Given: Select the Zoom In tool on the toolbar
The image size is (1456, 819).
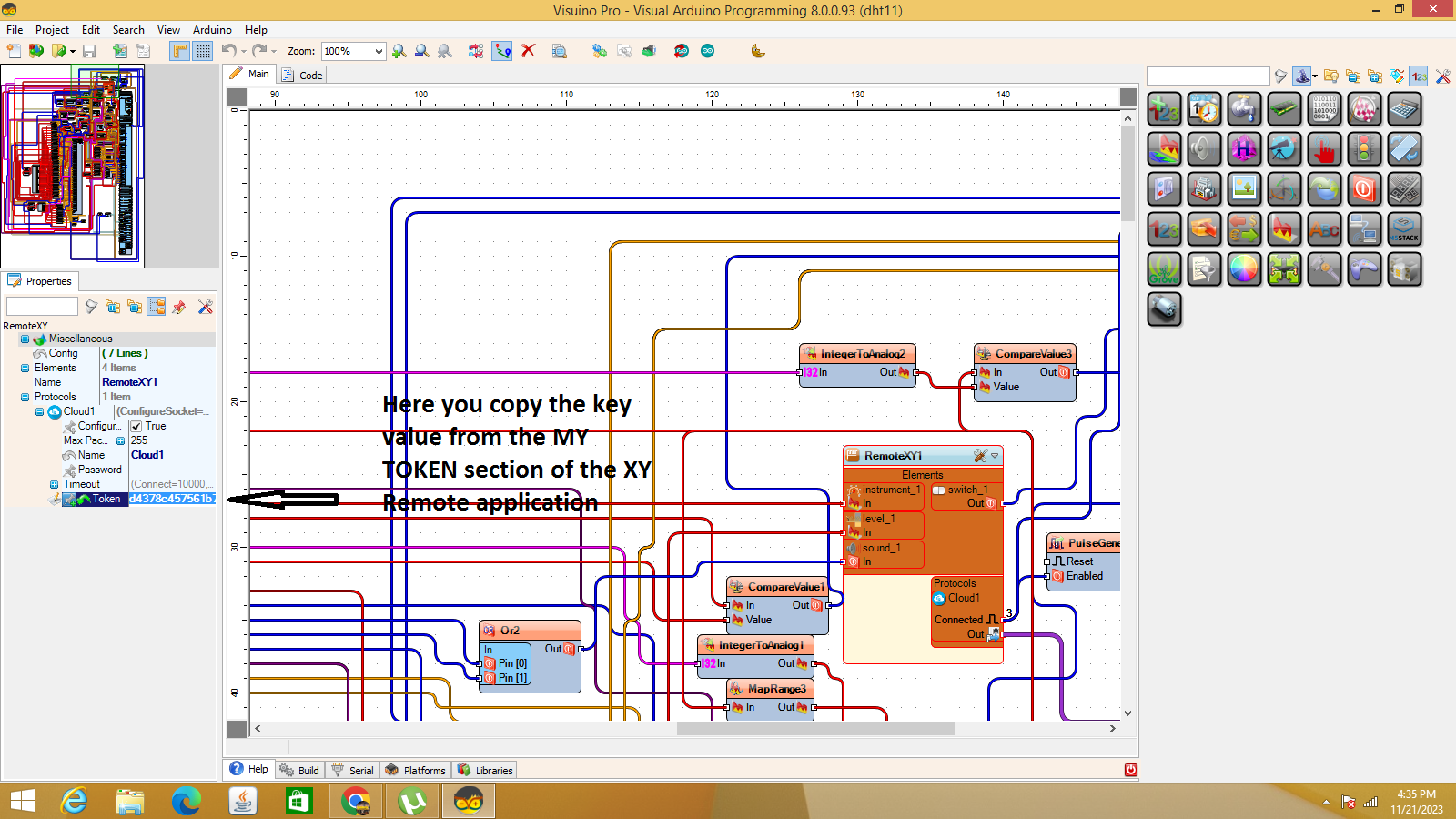Looking at the screenshot, I should [399, 51].
